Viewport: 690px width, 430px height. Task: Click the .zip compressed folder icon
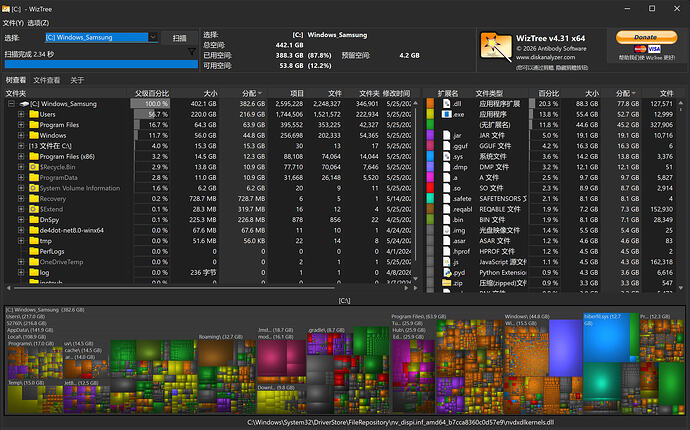point(447,283)
